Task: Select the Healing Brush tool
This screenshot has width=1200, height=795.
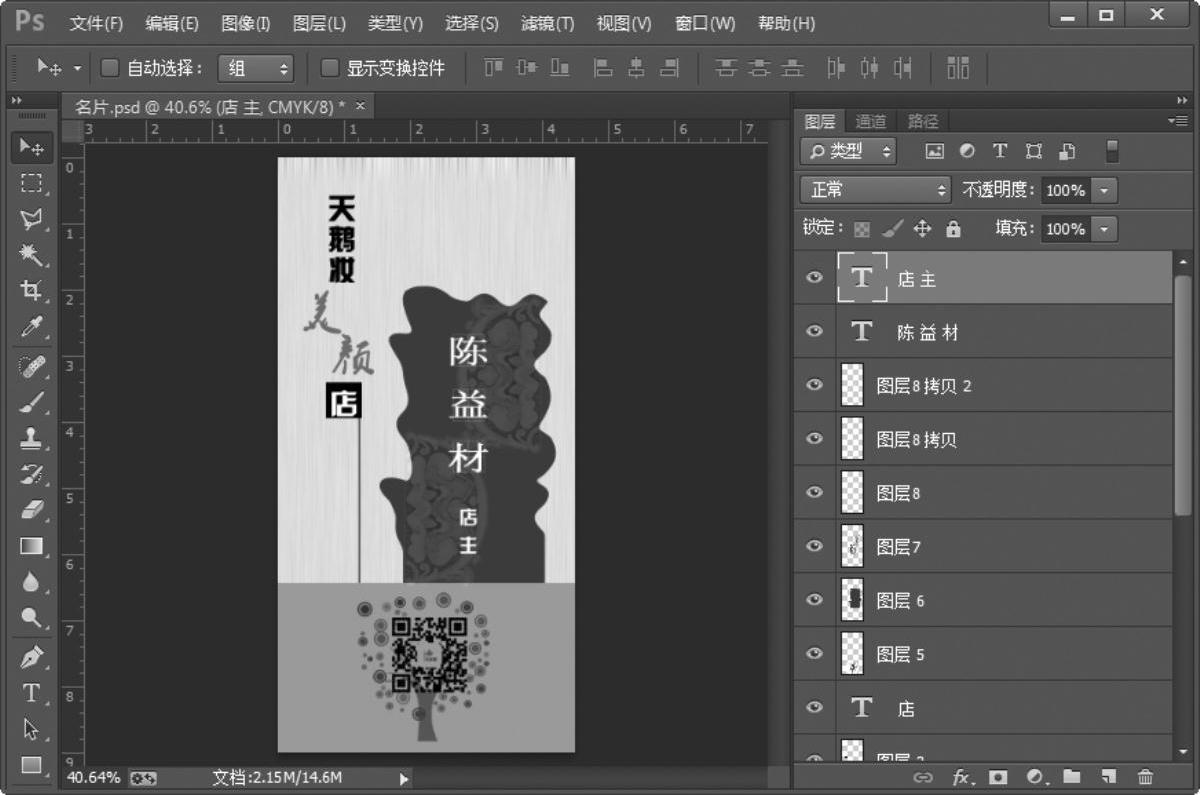Action: (x=32, y=366)
